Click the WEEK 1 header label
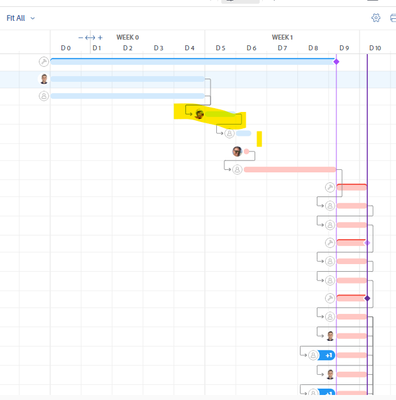This screenshot has height=400, width=396. pyautogui.click(x=282, y=37)
